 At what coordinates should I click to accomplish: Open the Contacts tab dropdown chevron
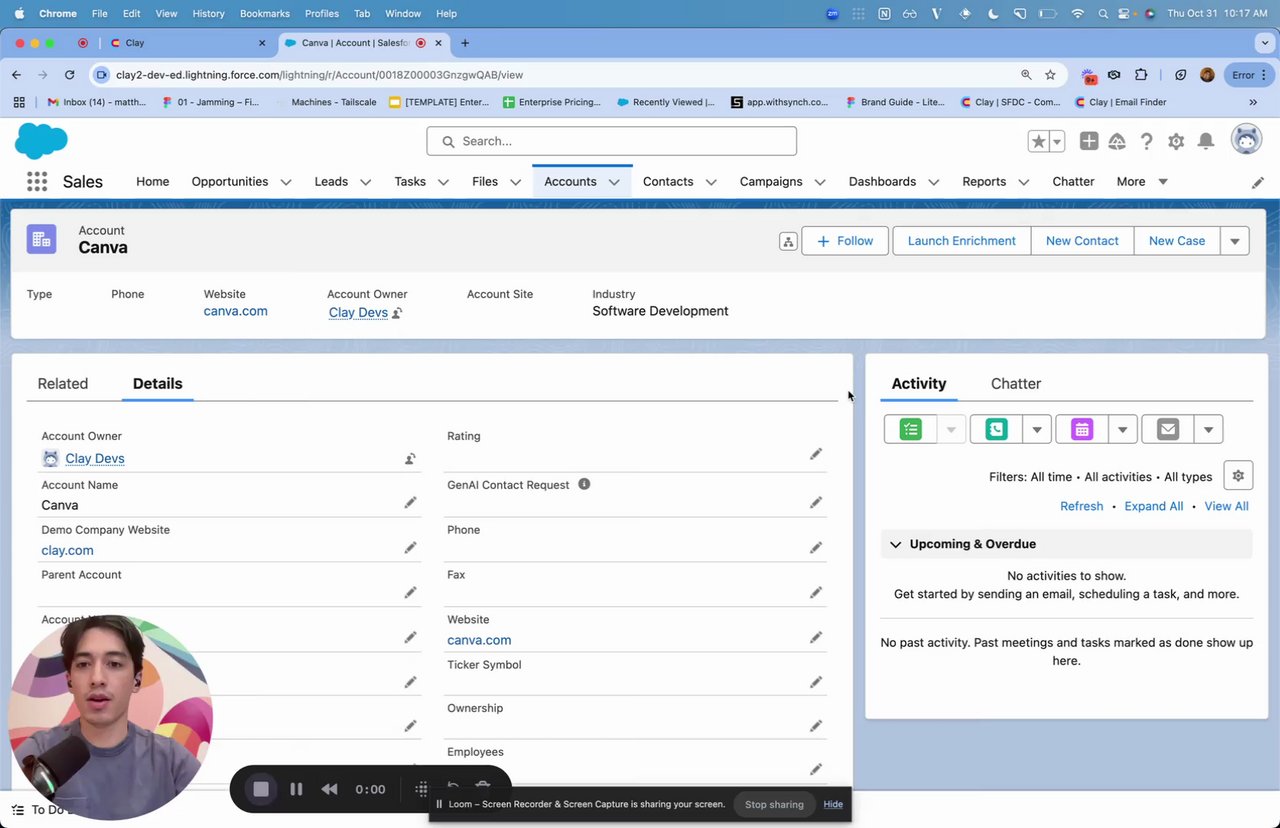point(711,182)
